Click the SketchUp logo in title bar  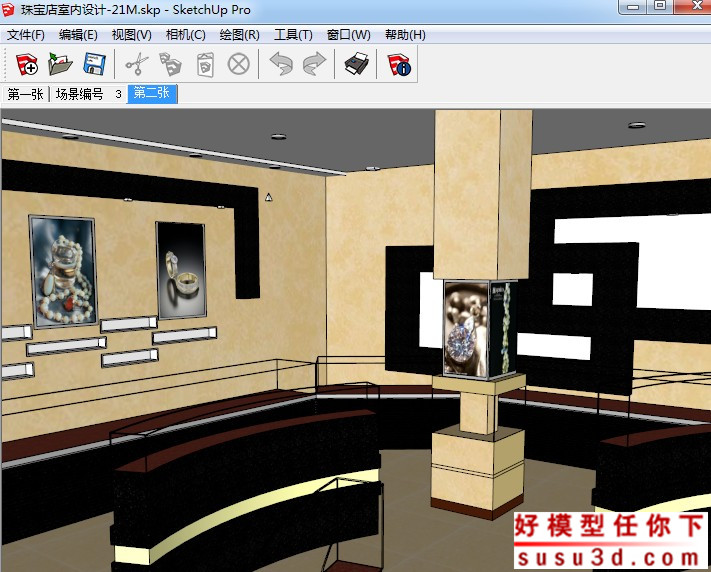pos(8,9)
